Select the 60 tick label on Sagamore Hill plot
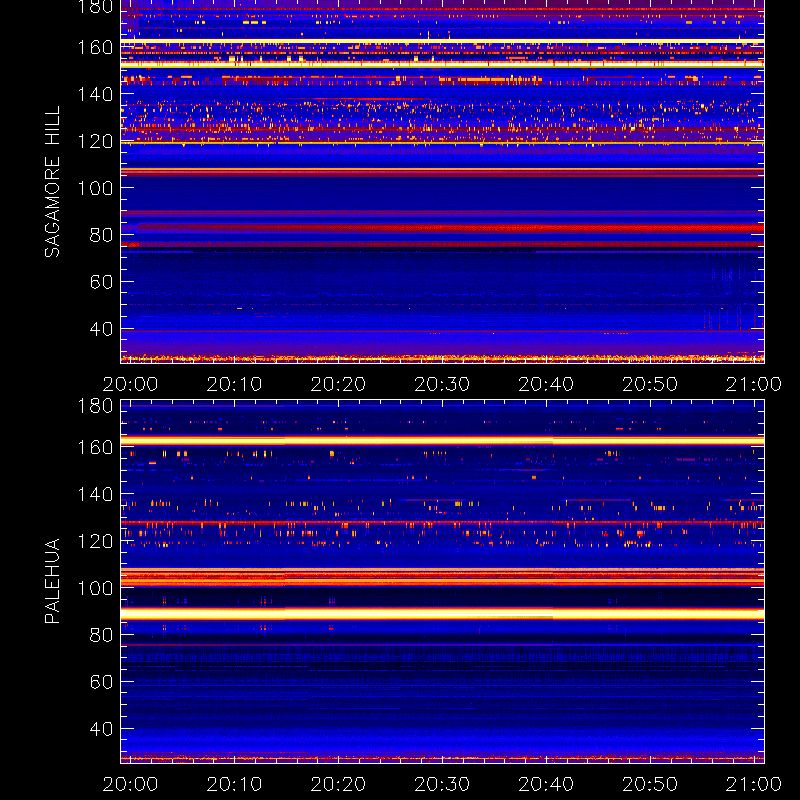The height and width of the screenshot is (800, 800). point(101,282)
